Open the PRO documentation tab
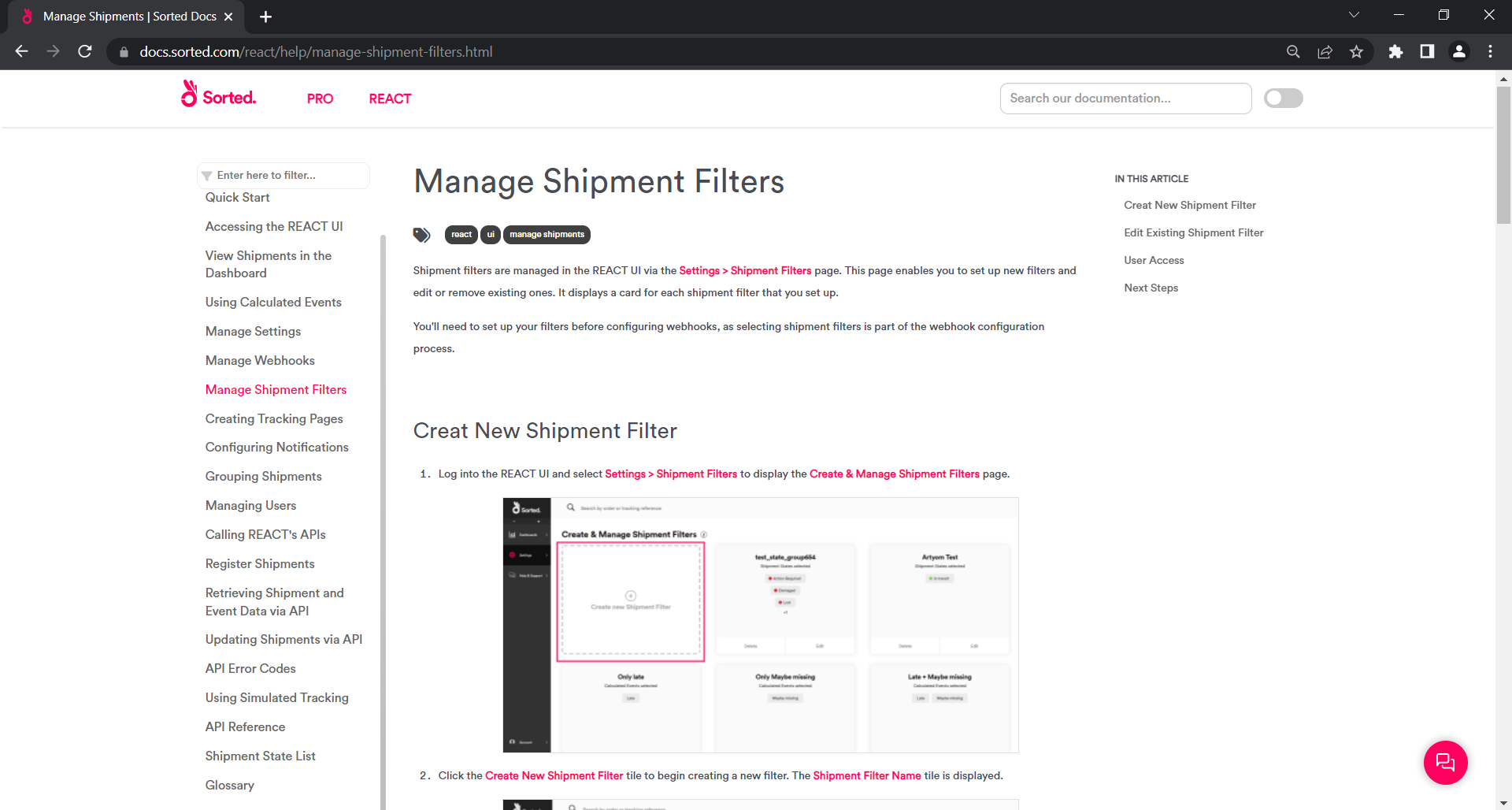Screen dimensions: 1512x810 tap(320, 98)
